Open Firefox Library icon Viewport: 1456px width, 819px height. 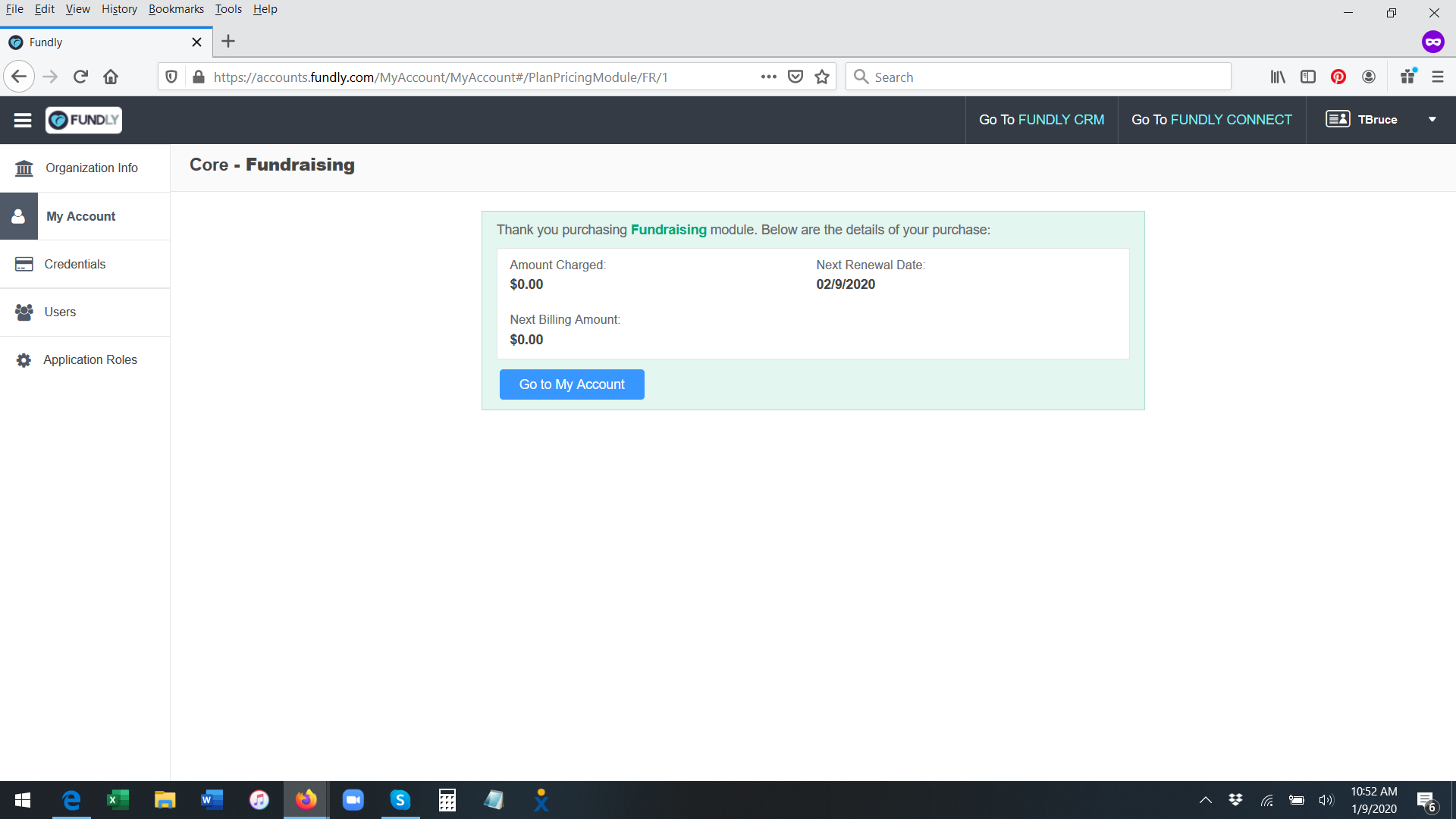[1278, 77]
